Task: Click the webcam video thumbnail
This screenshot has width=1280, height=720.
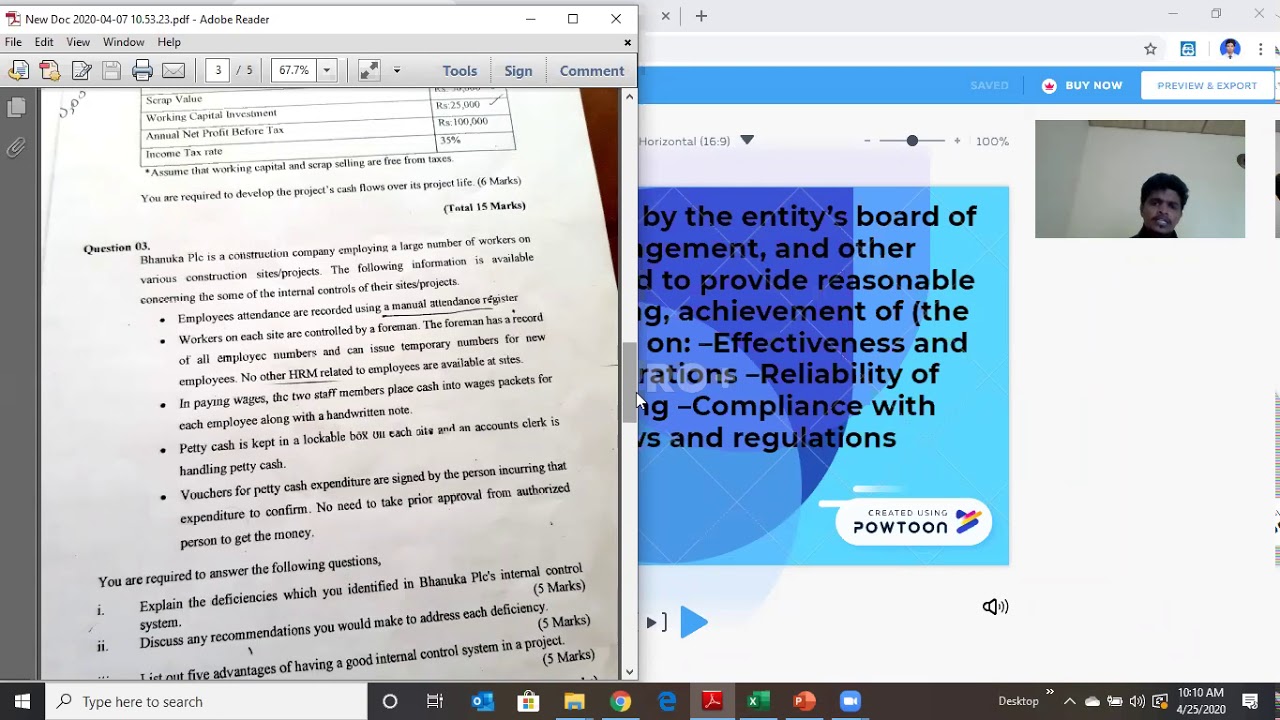Action: 1140,179
